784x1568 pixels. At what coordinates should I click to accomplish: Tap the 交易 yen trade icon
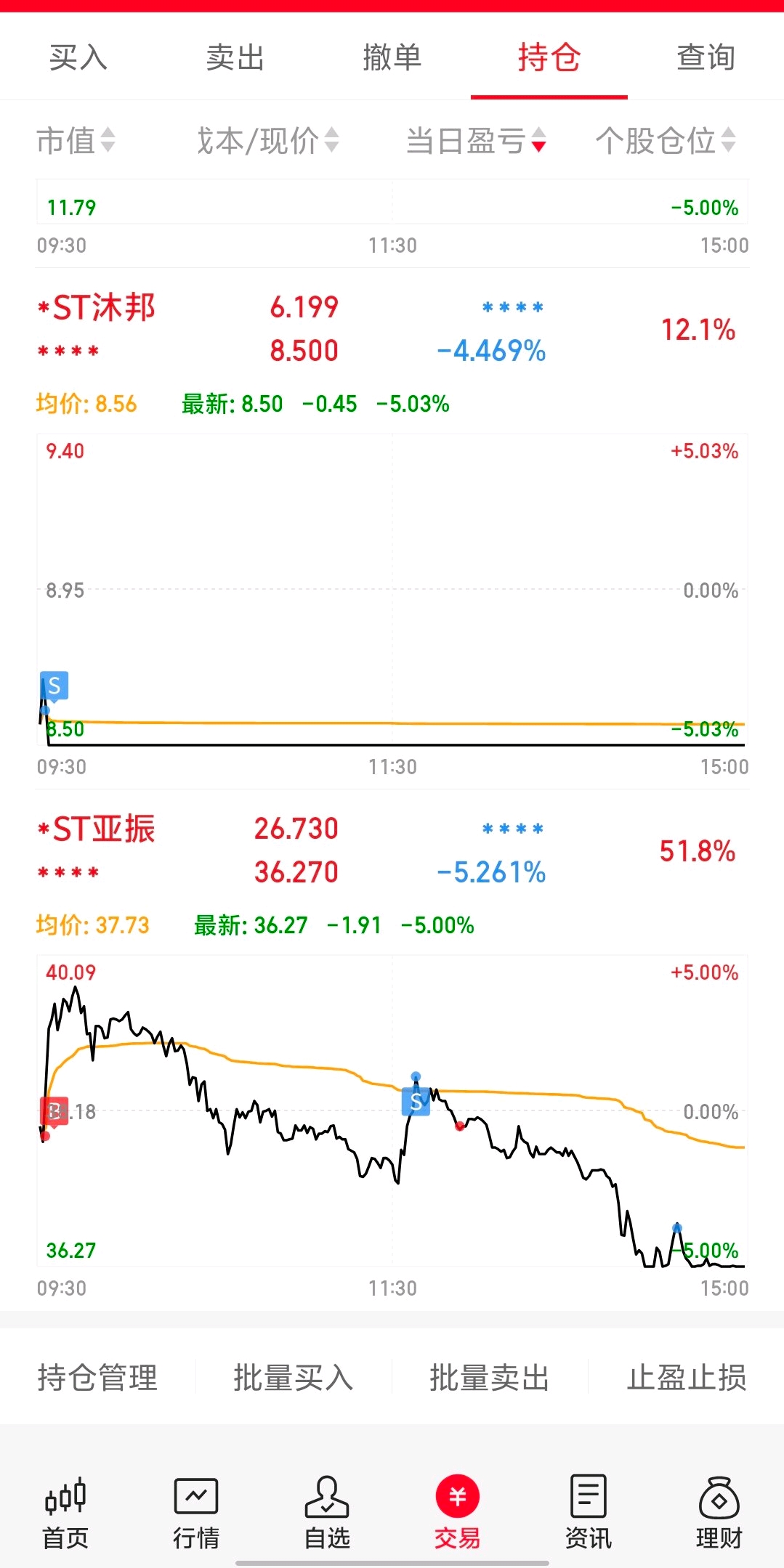[458, 1497]
